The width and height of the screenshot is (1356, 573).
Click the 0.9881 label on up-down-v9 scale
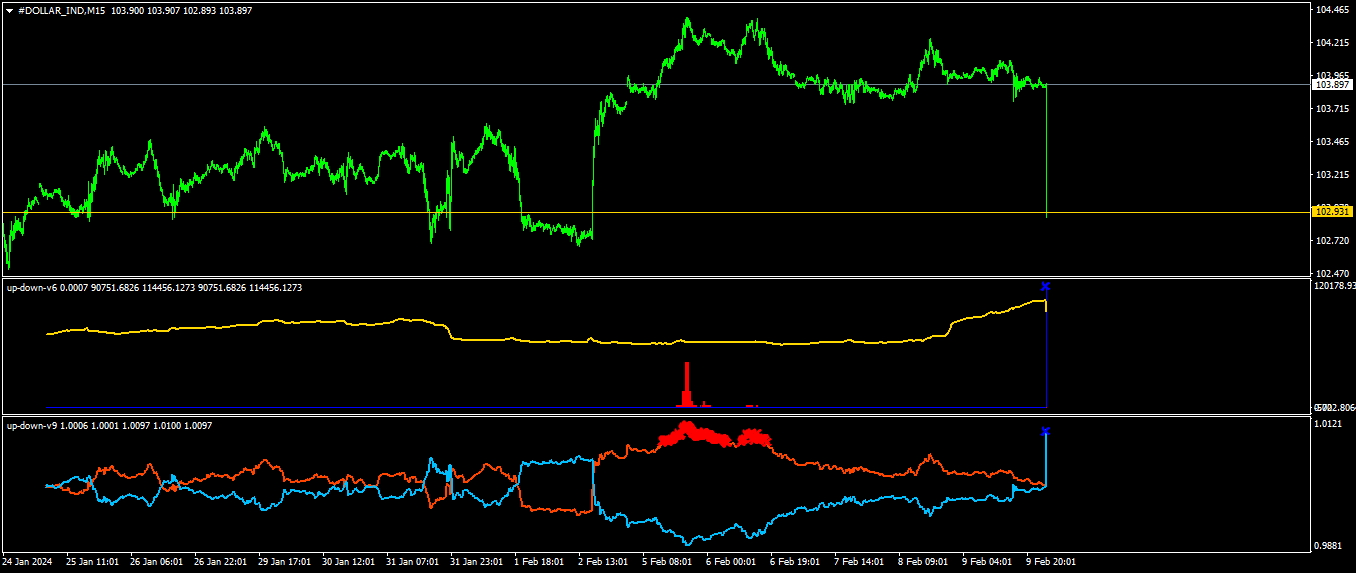point(1329,546)
